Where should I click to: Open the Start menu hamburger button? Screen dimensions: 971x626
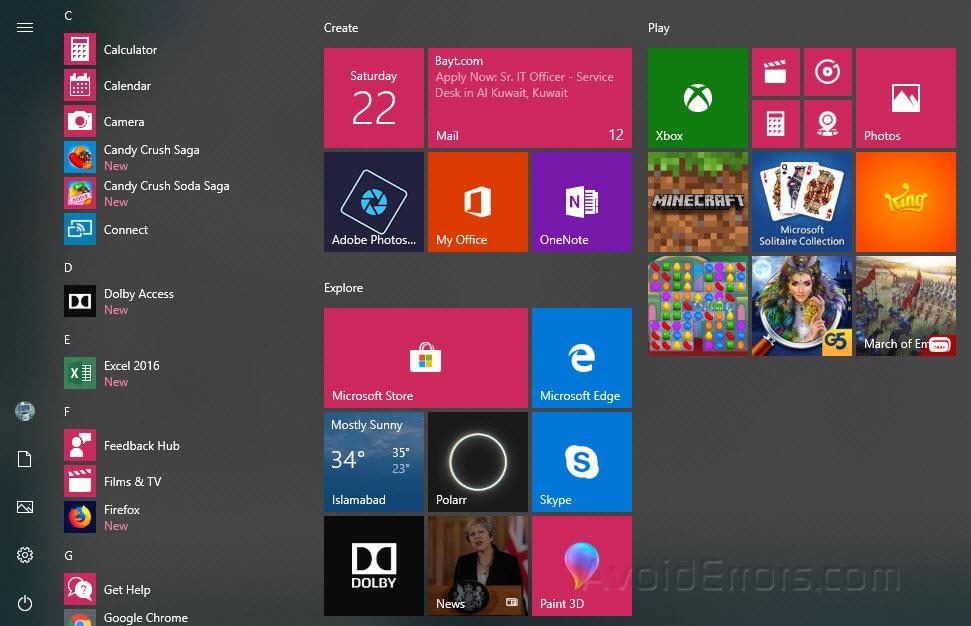click(x=25, y=27)
